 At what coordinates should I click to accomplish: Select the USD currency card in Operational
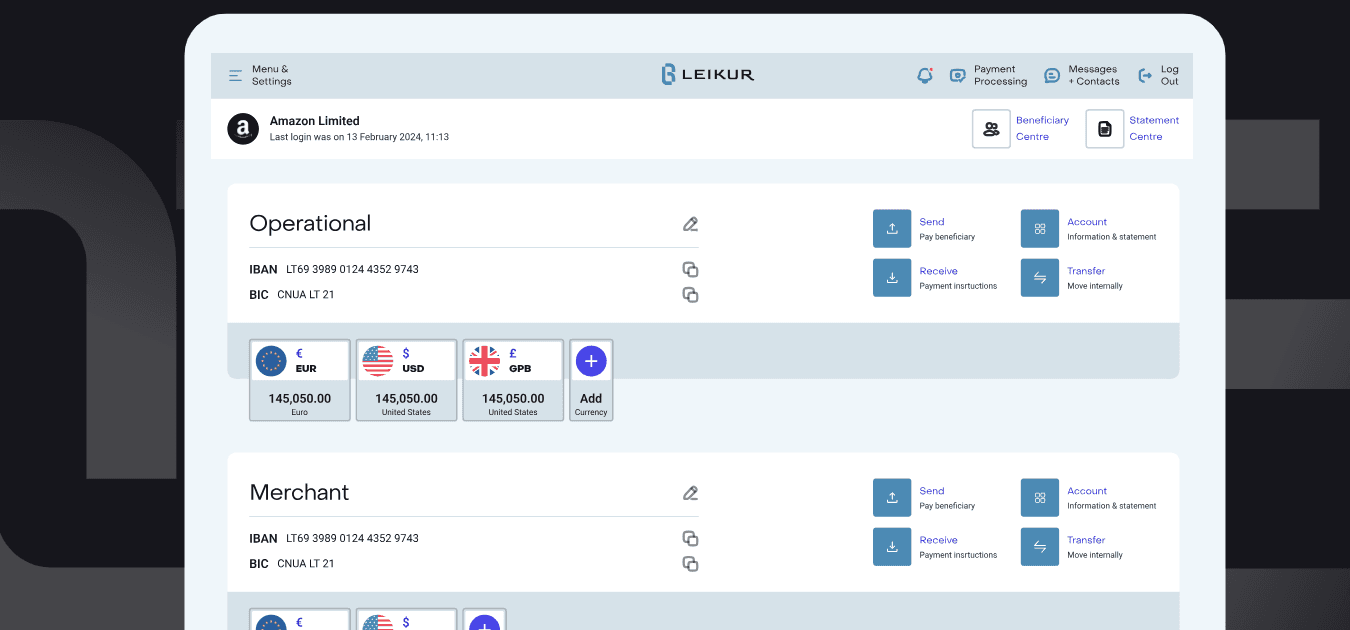pyautogui.click(x=407, y=380)
